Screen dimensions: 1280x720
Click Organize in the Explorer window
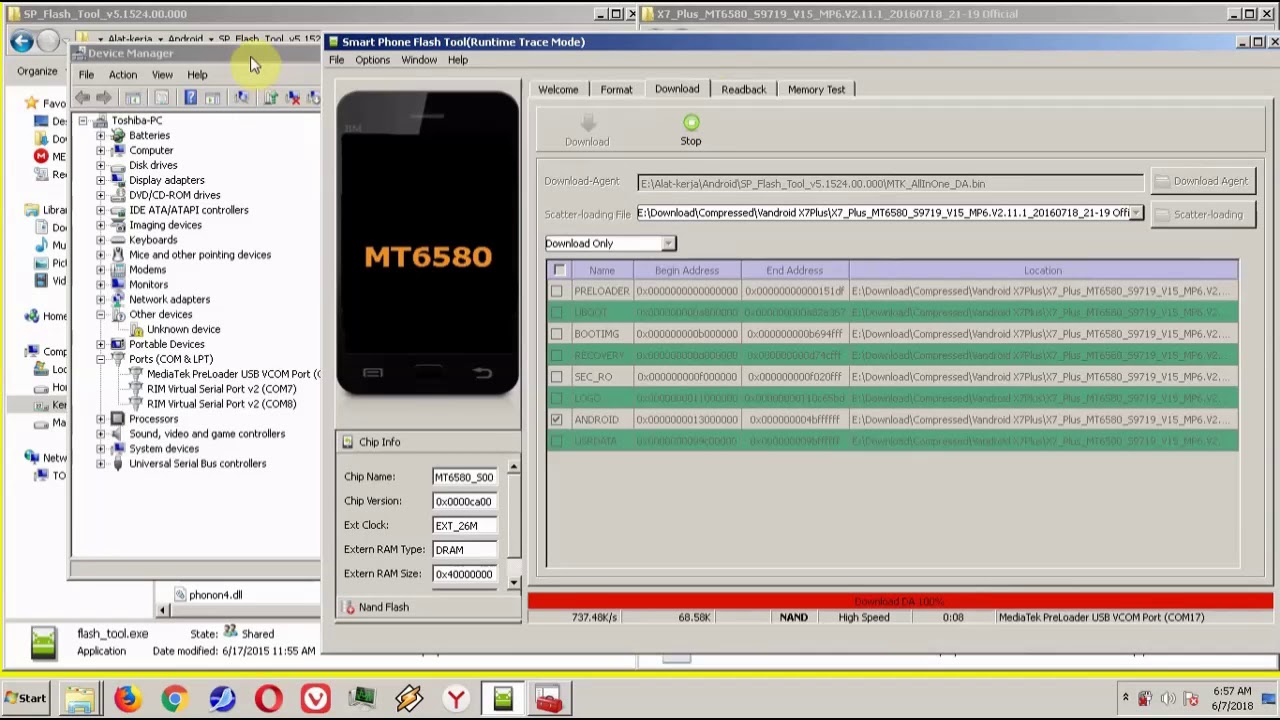(x=37, y=71)
